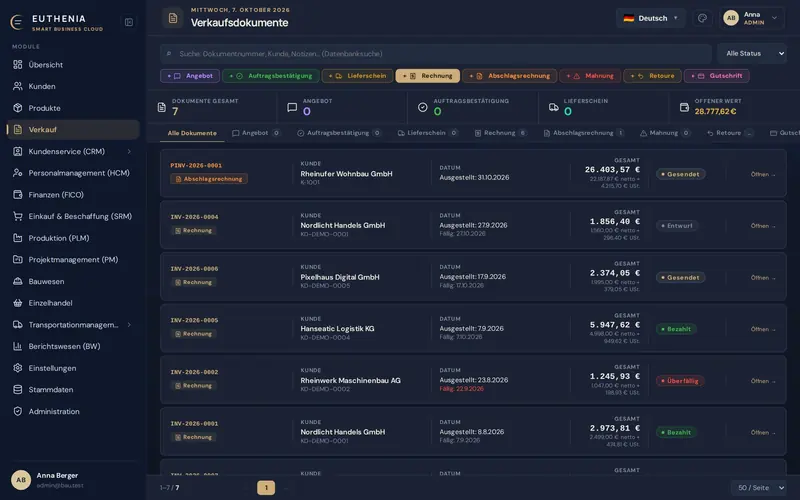Expand Kundenservice (CRM) submenu
The height and width of the screenshot is (500, 800).
(129, 152)
